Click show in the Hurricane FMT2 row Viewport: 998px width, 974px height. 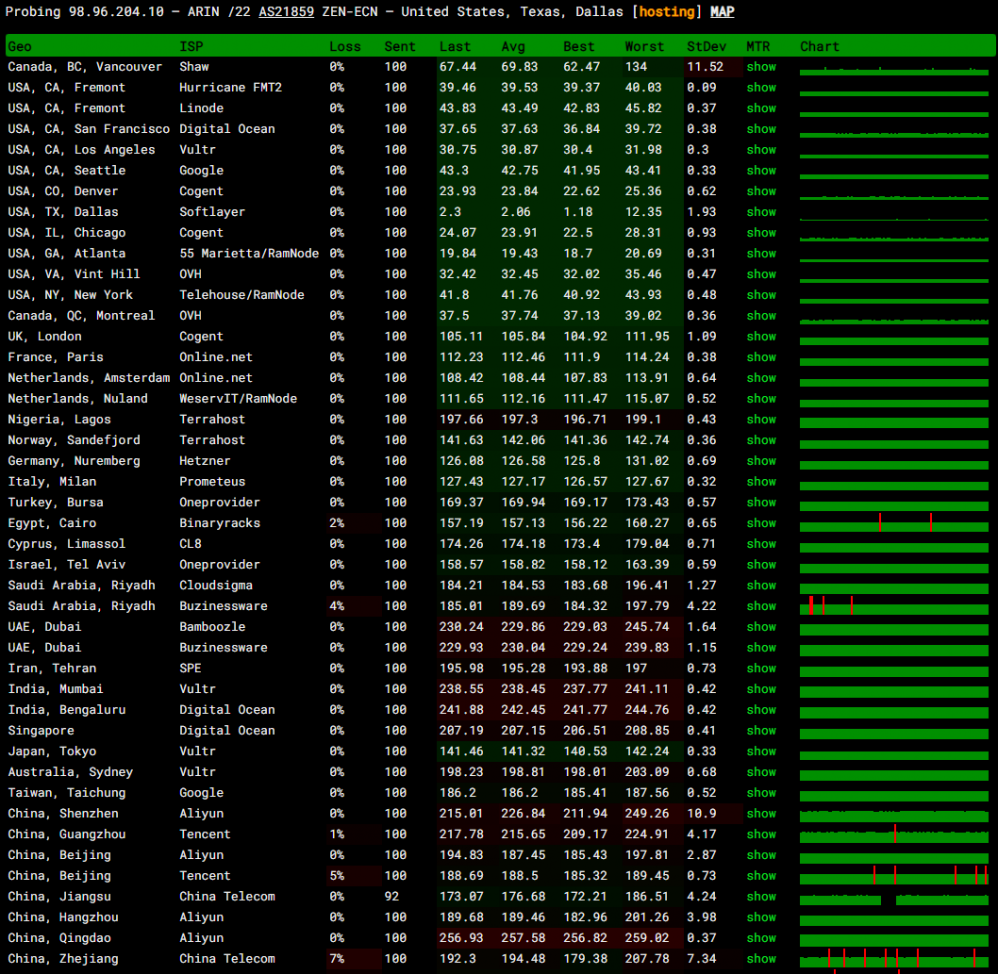pos(761,87)
